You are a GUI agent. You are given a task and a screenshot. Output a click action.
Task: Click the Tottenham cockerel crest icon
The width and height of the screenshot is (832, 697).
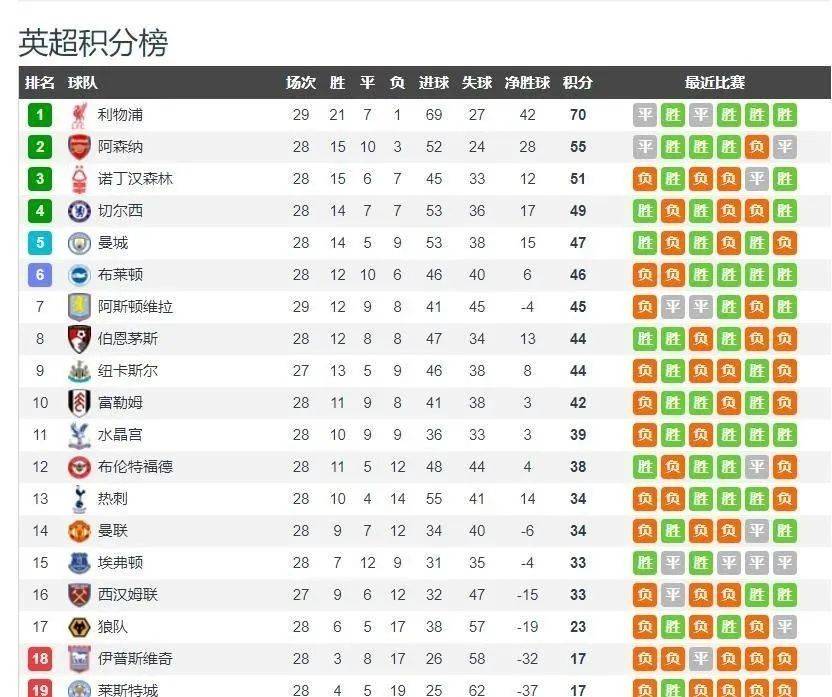click(79, 499)
